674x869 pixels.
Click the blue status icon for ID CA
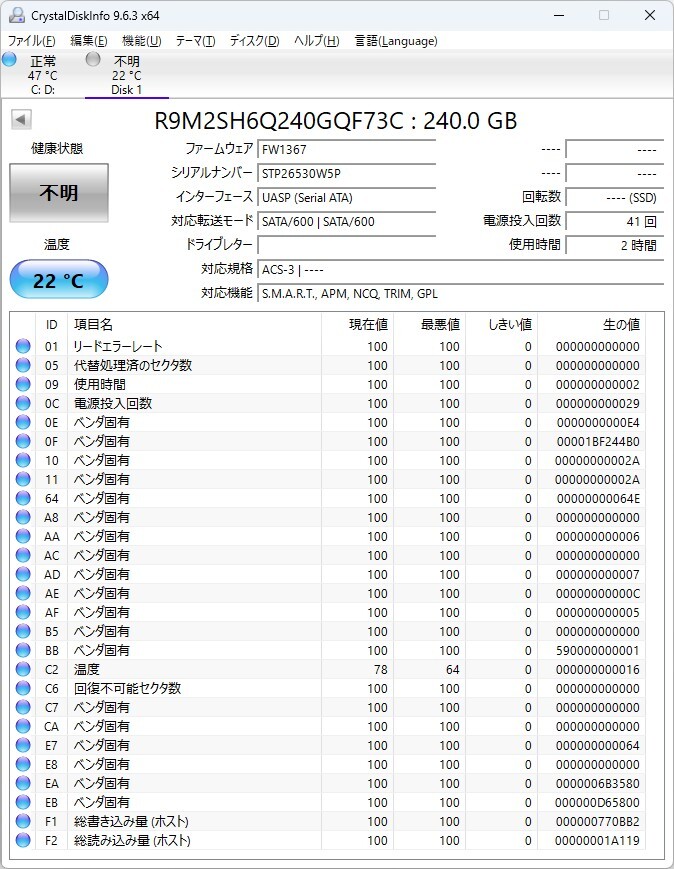pos(23,726)
